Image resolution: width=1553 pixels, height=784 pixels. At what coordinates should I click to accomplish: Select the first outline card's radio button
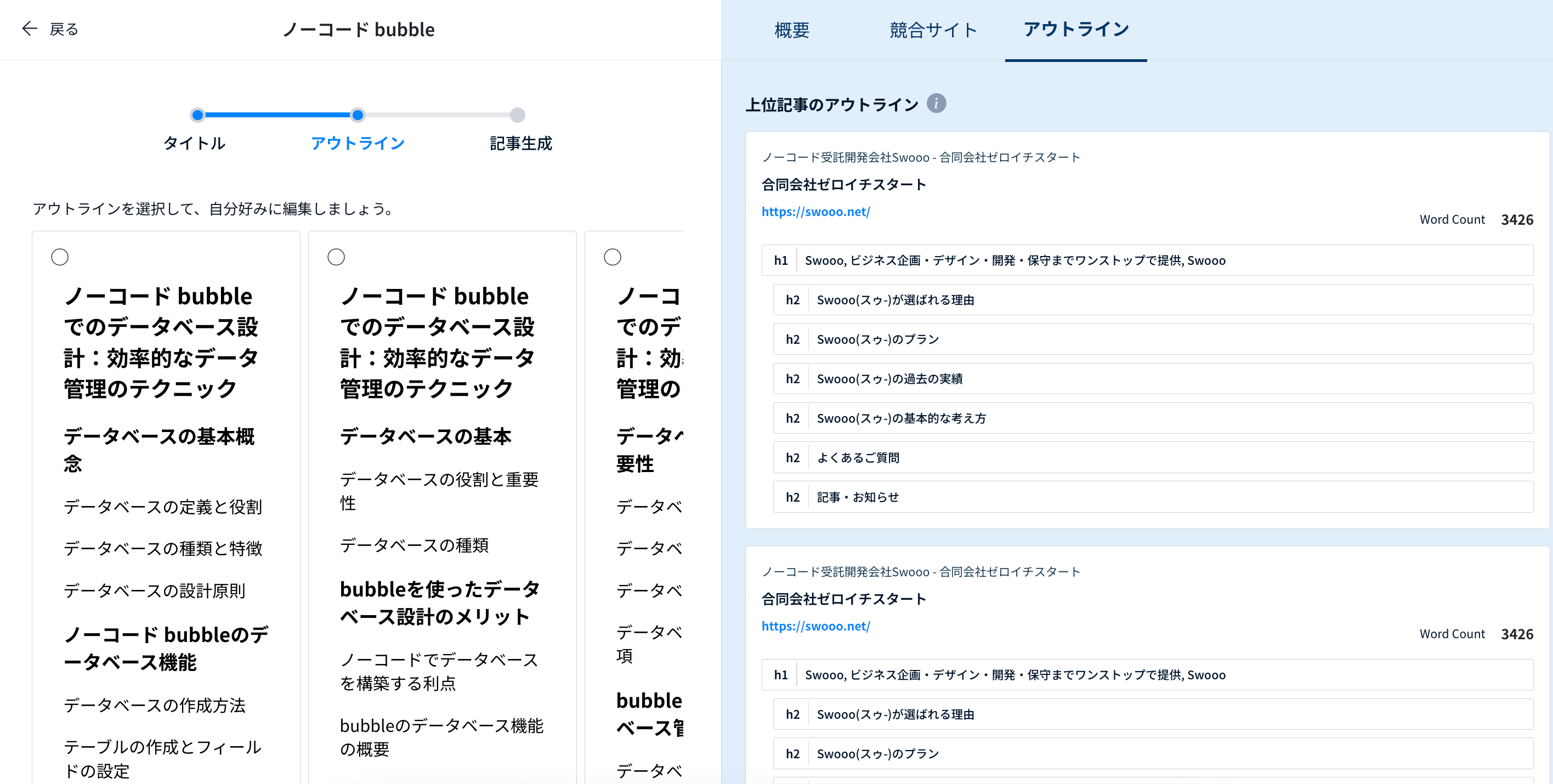click(x=60, y=256)
